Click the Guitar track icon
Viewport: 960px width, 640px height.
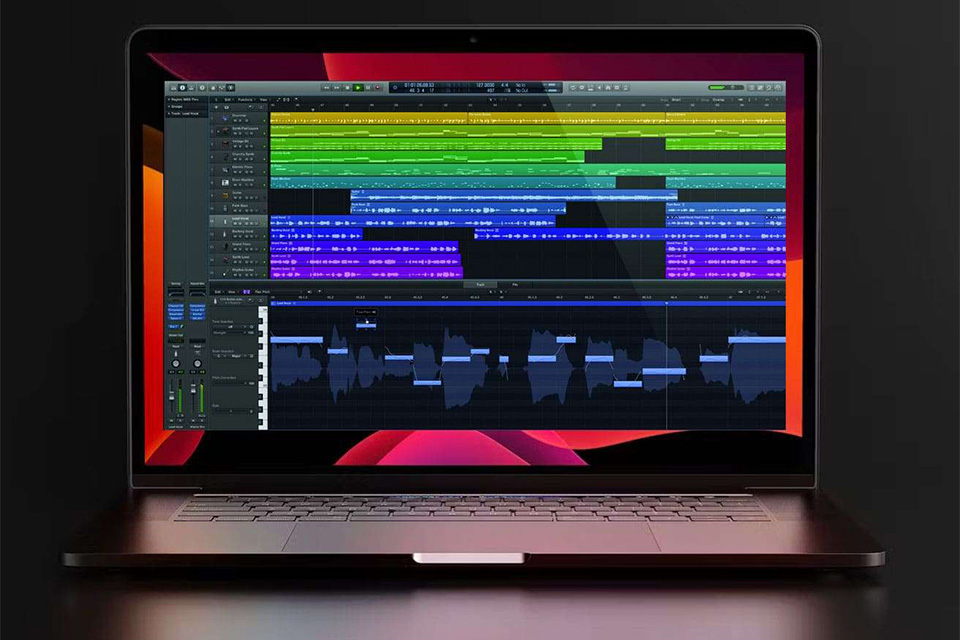(225, 195)
